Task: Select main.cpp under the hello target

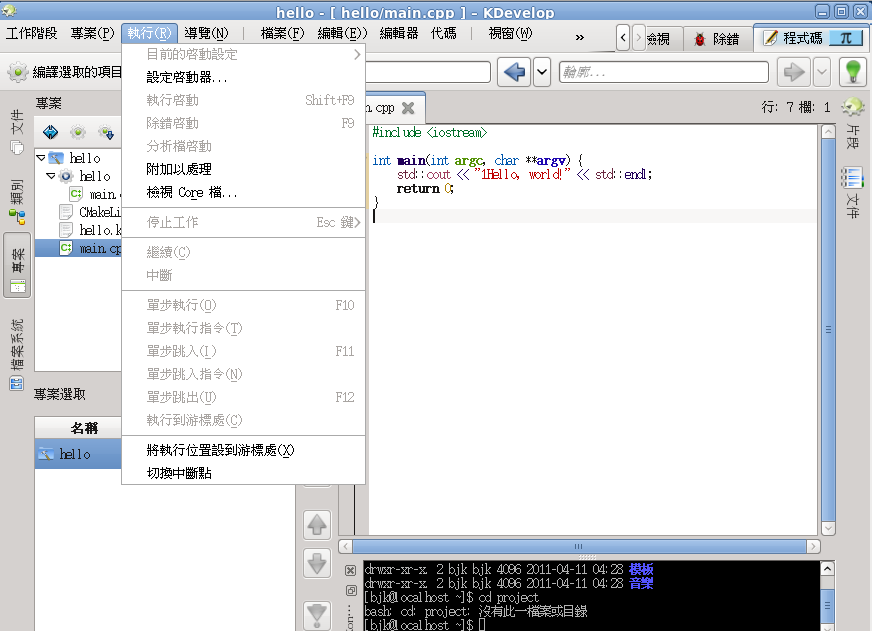Action: click(95, 194)
